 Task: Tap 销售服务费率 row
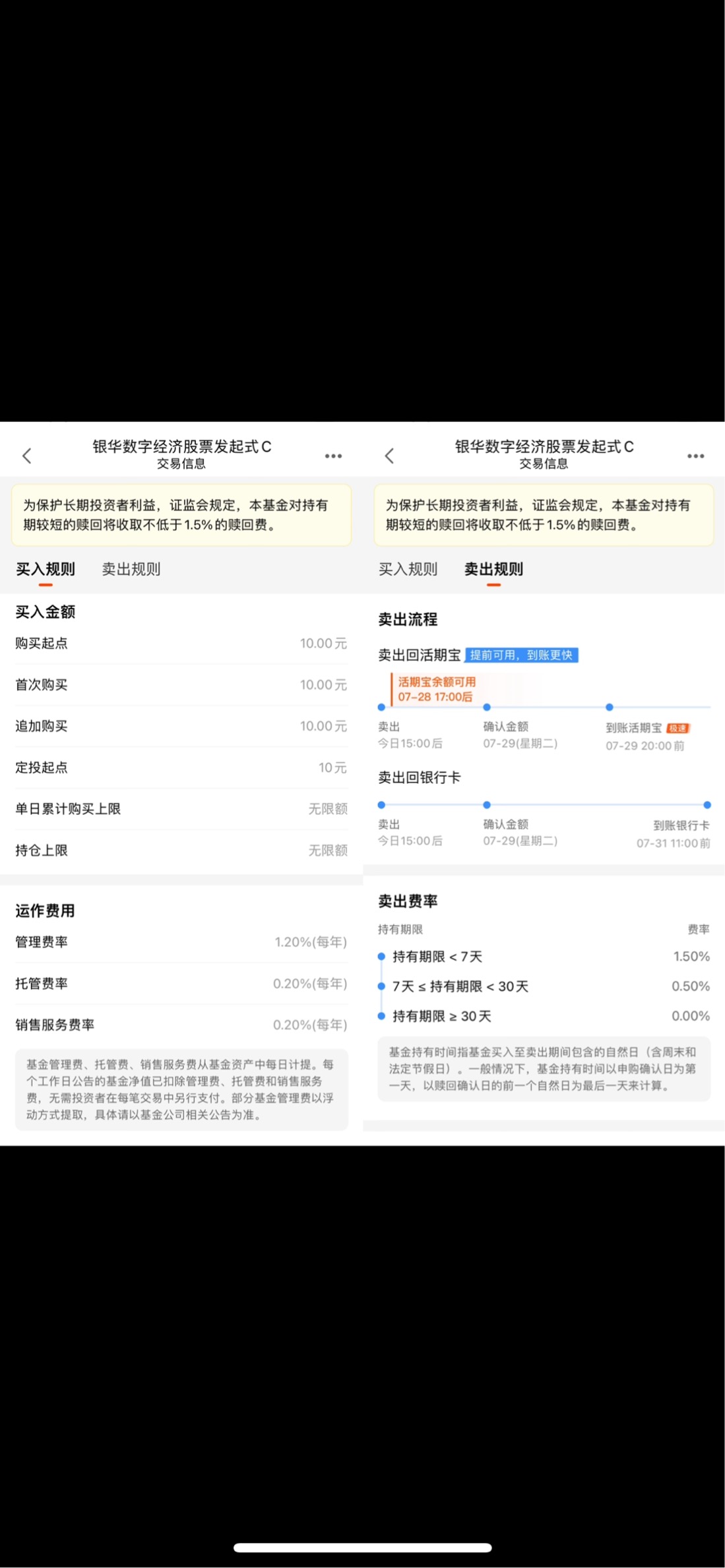pyautogui.click(x=181, y=1025)
